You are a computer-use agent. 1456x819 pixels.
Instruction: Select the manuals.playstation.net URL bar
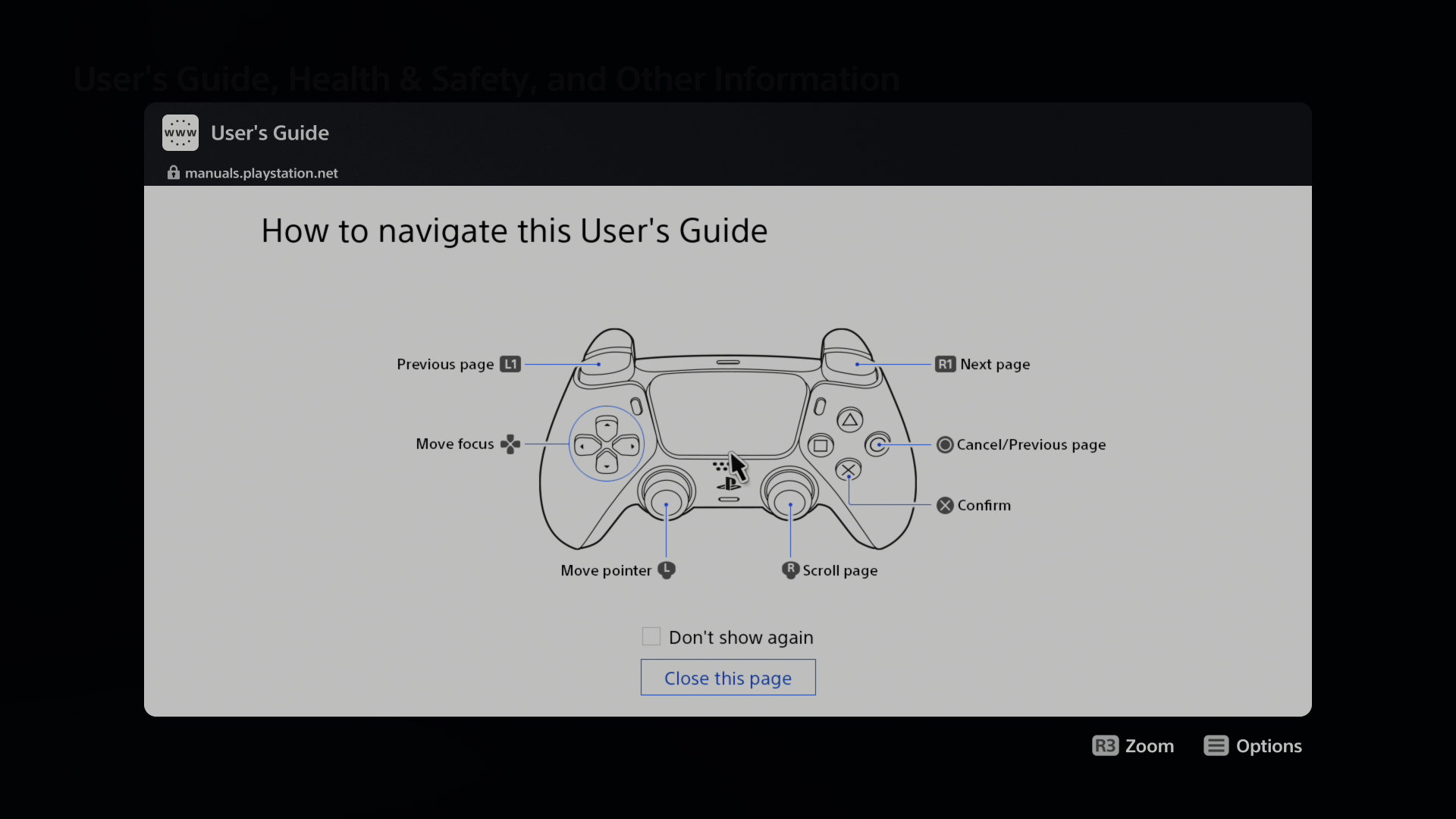point(261,172)
